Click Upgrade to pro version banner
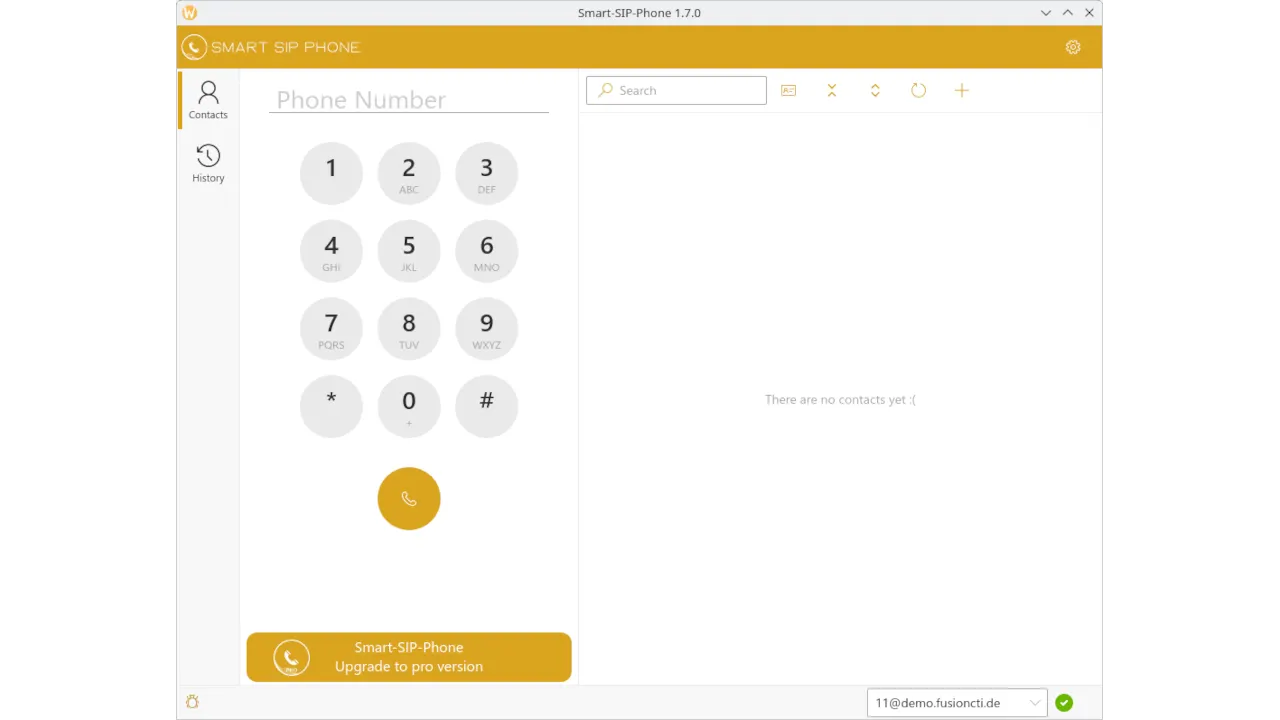 (409, 657)
